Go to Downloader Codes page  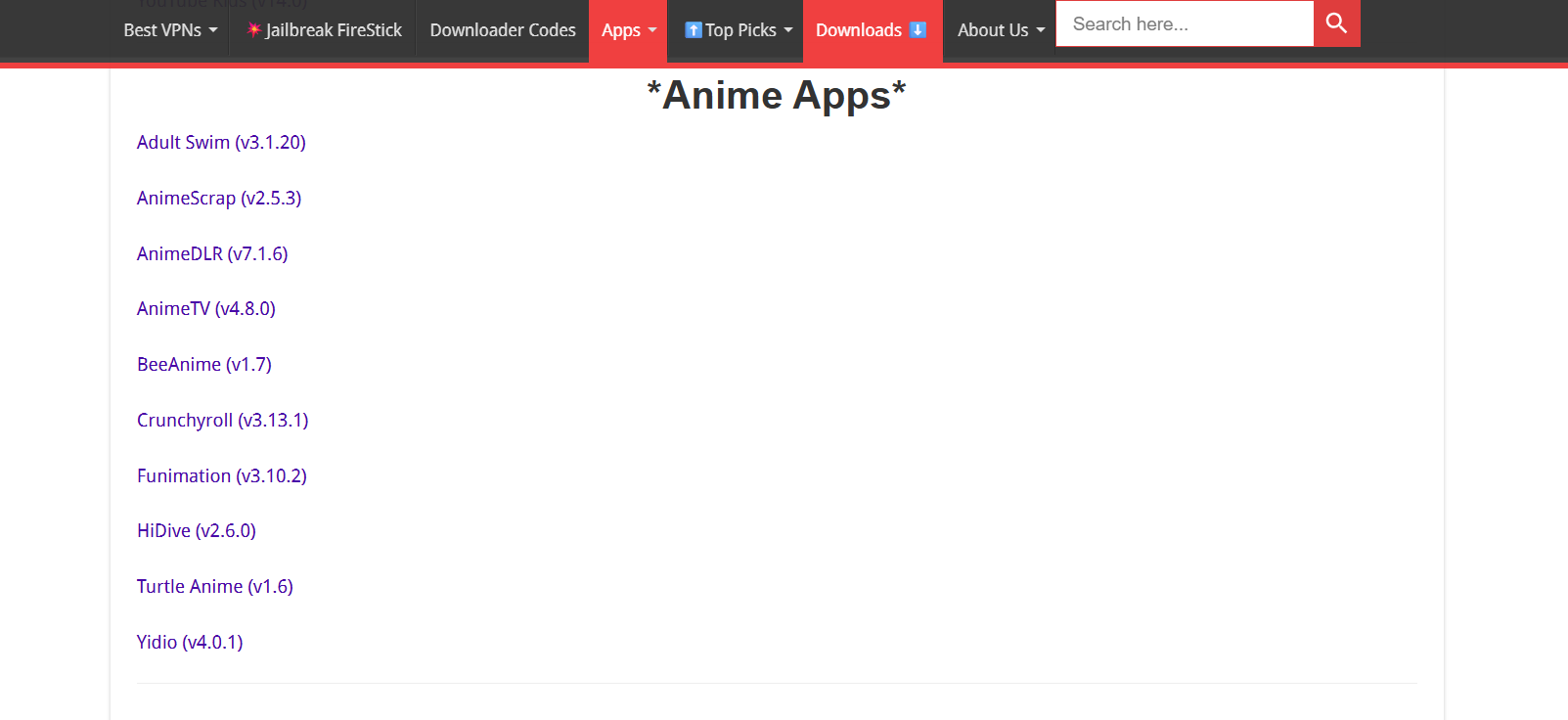503,30
